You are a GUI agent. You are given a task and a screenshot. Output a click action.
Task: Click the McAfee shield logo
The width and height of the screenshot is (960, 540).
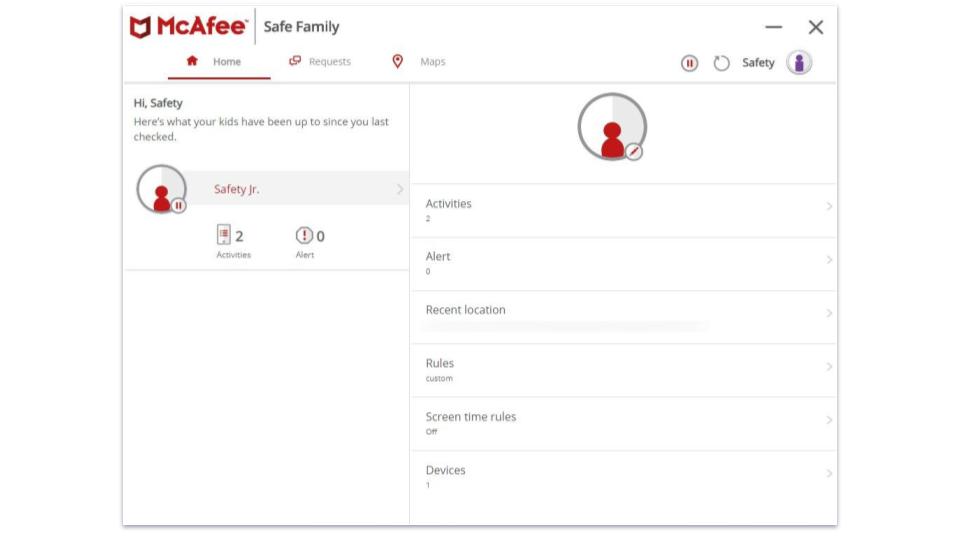pos(140,27)
